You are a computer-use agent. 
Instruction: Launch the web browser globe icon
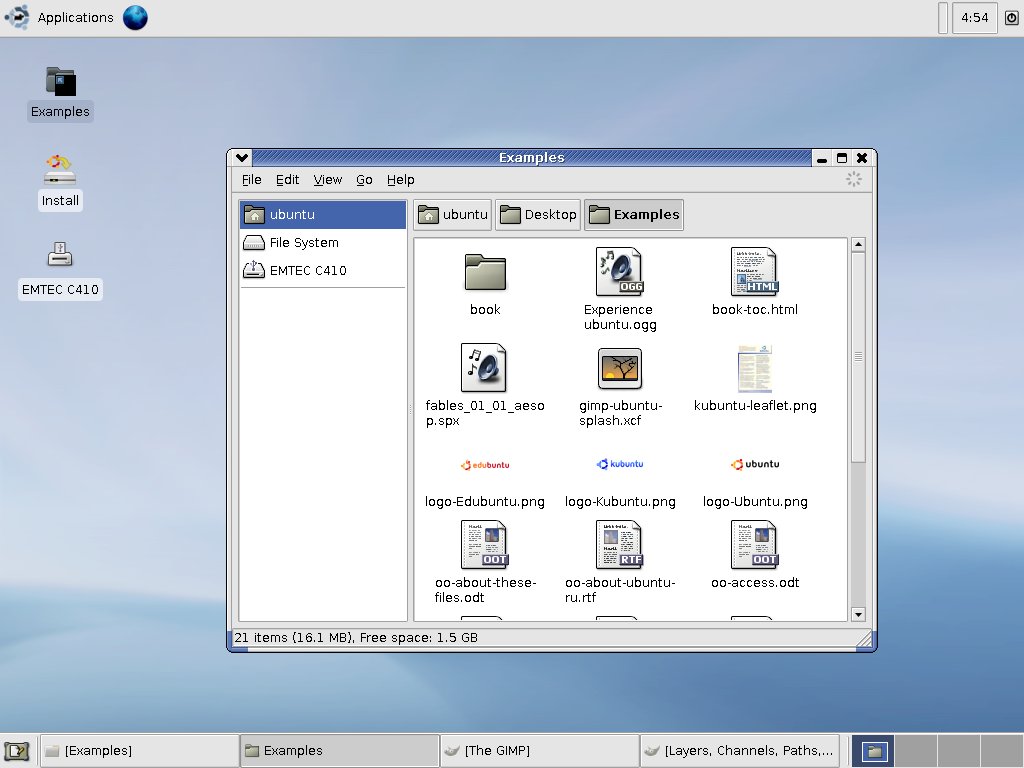click(135, 18)
